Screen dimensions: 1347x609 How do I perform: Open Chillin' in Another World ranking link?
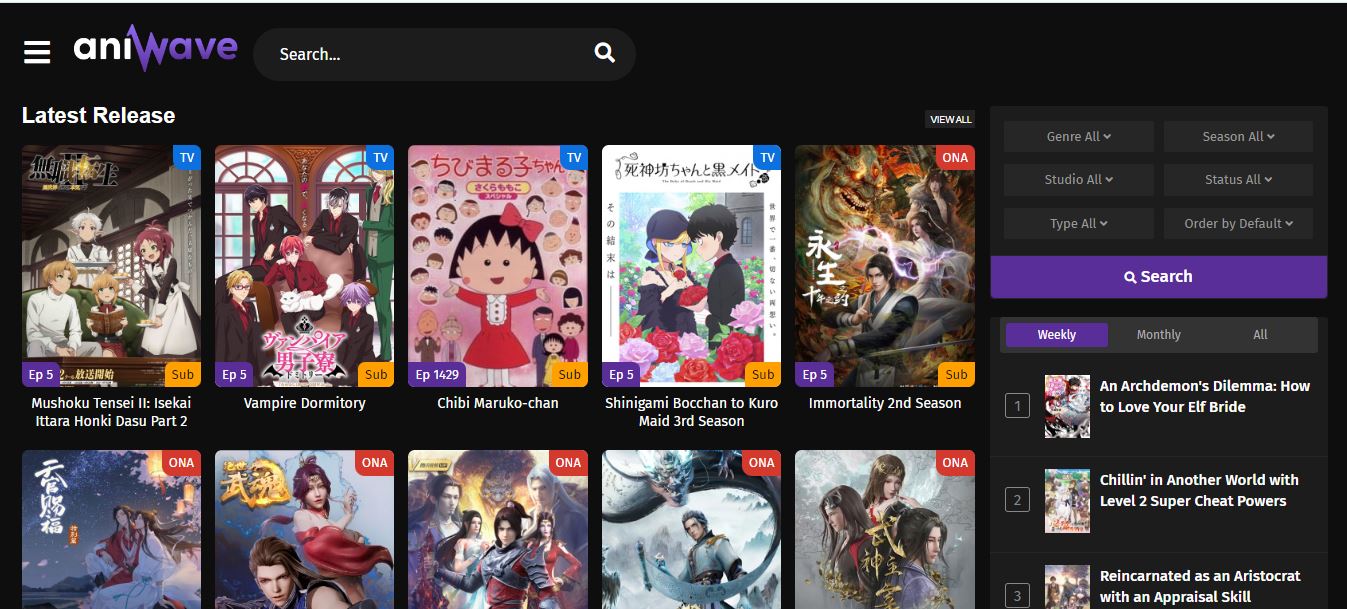(x=1199, y=490)
